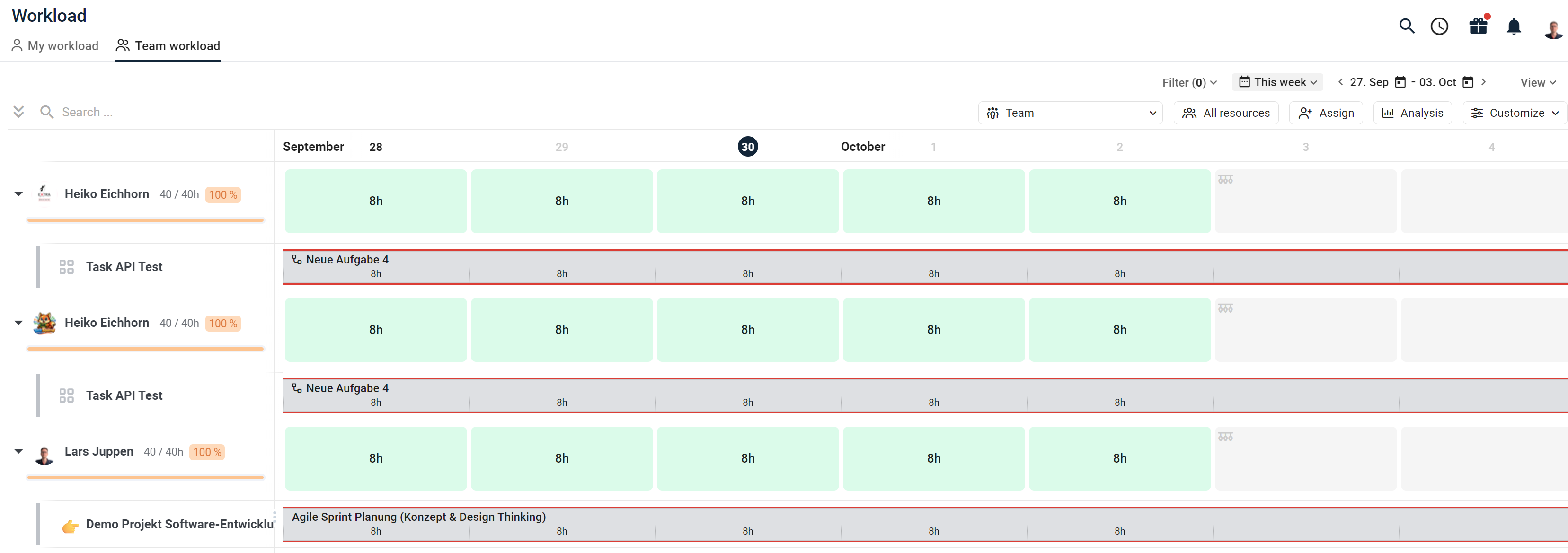Open the notifications bell

point(1514,27)
